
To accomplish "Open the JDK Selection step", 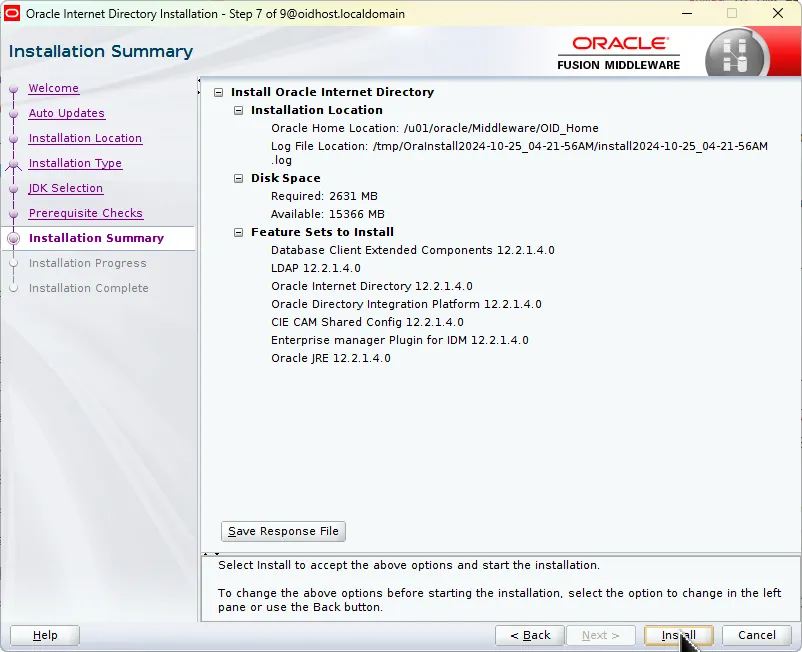I will 65,188.
